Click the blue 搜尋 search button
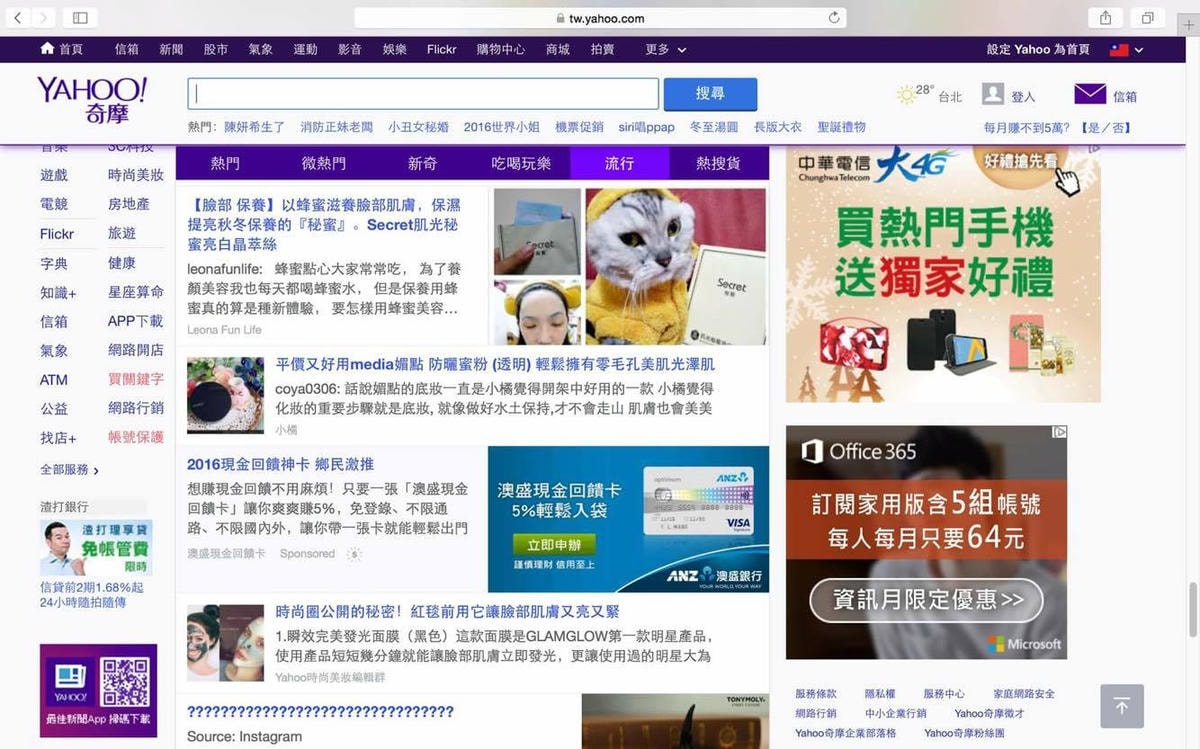The image size is (1200, 749). pyautogui.click(x=710, y=94)
